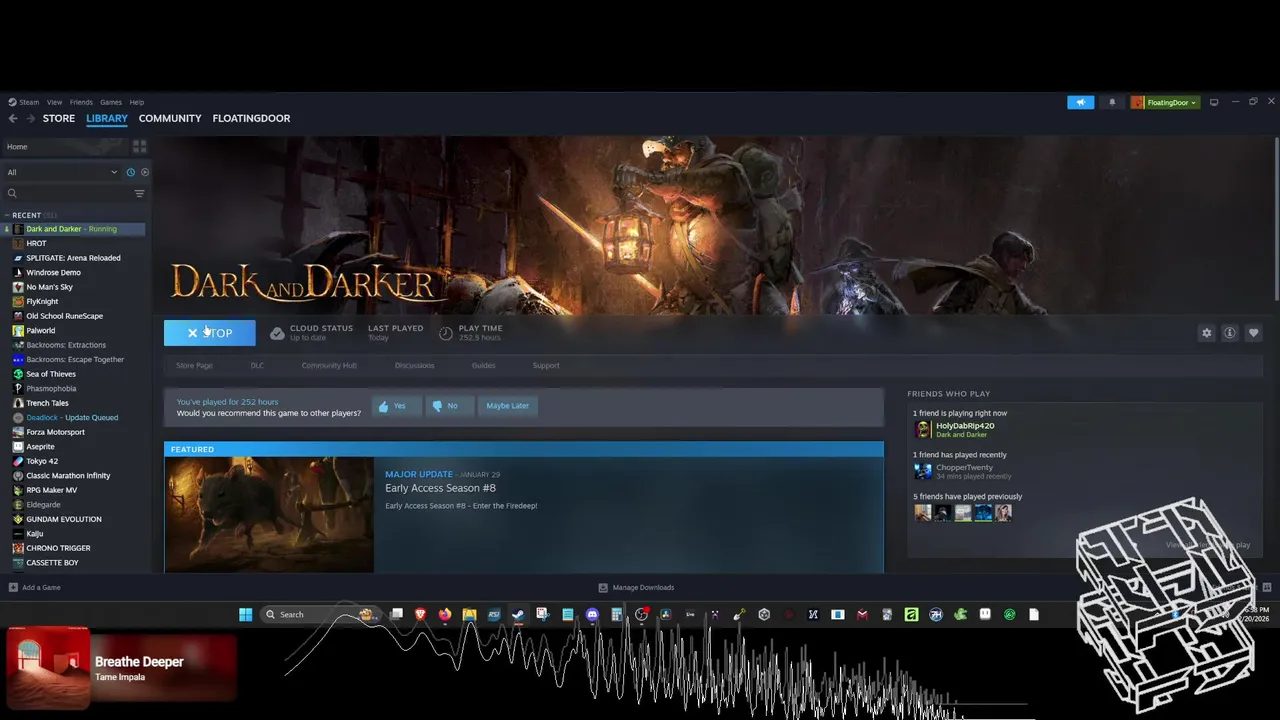1280x720 pixels.
Task: Open the Windows Start menu
Action: tap(245, 614)
